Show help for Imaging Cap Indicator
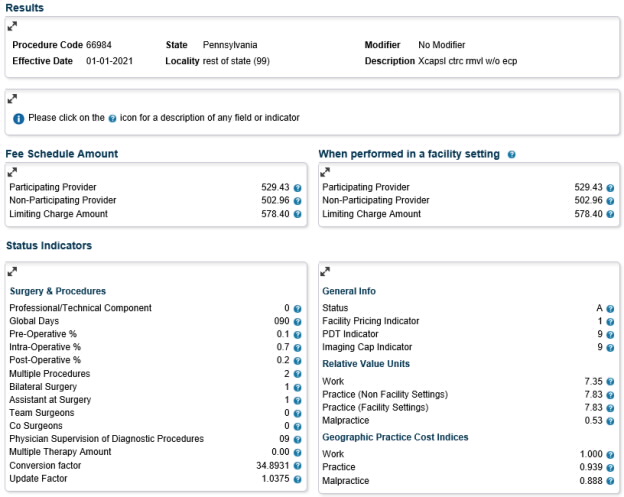 pyautogui.click(x=611, y=347)
